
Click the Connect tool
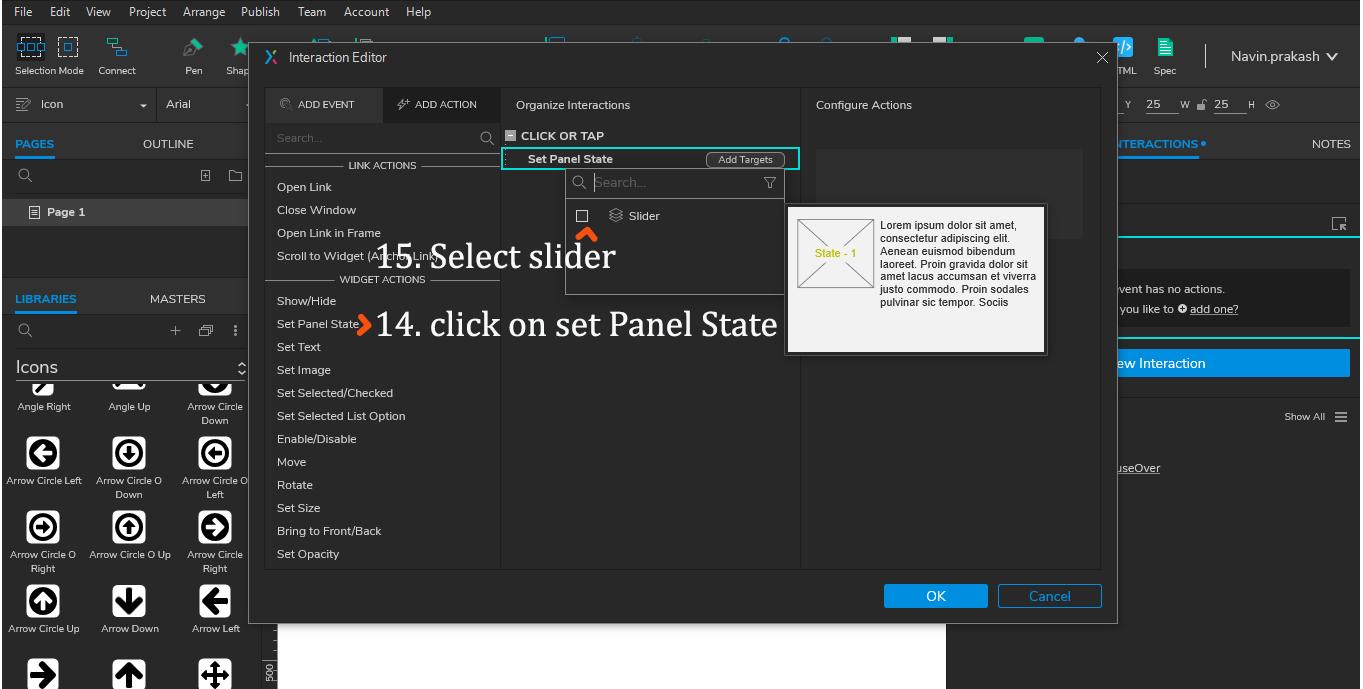[116, 48]
